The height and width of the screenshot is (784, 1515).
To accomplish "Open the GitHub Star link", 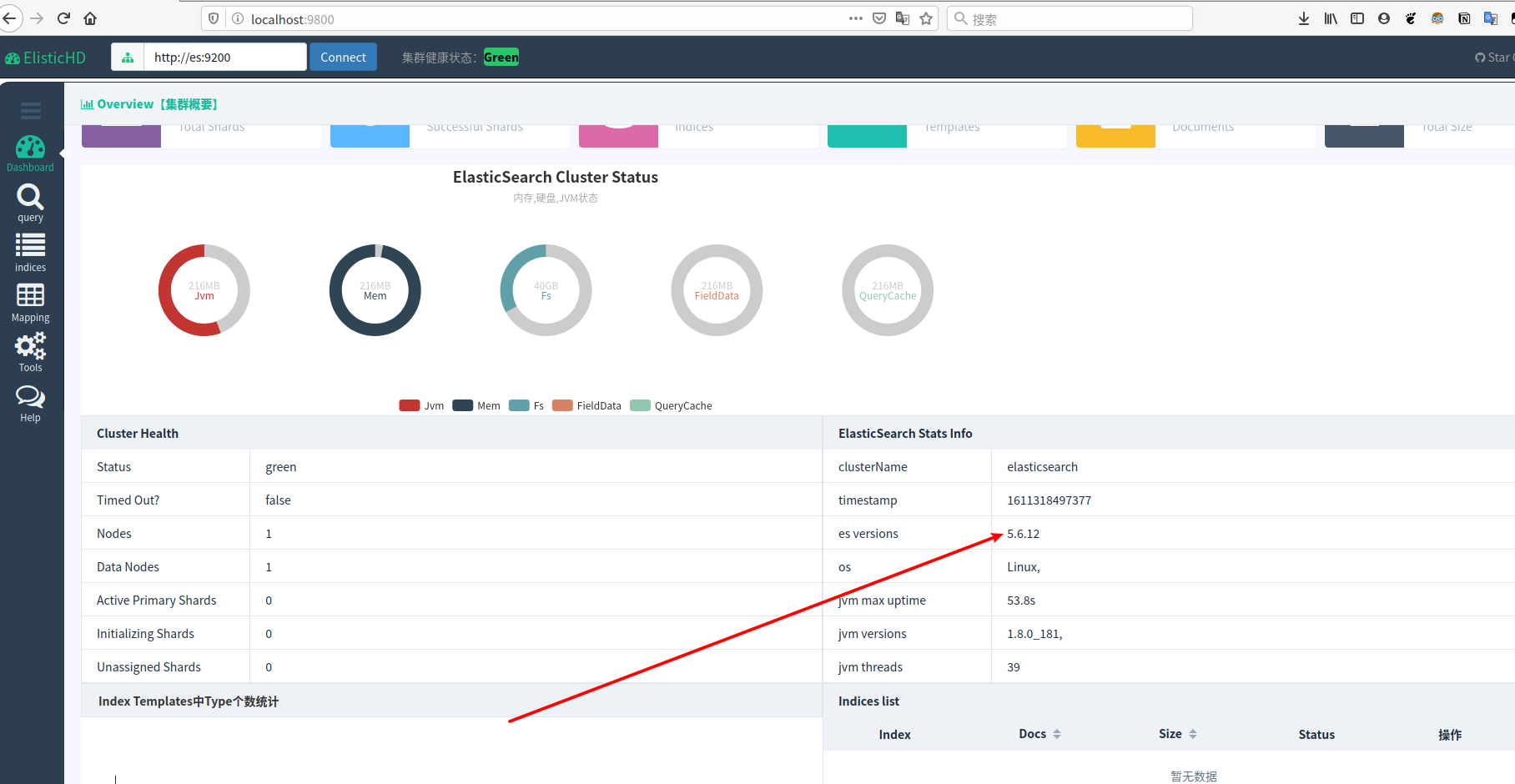I will [x=1493, y=58].
